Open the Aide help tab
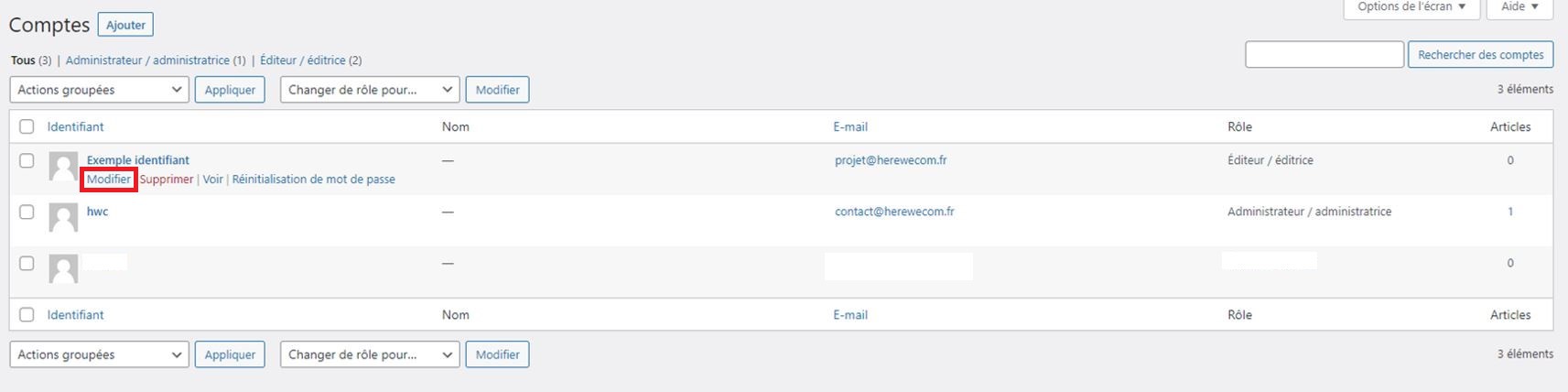 1519,7
